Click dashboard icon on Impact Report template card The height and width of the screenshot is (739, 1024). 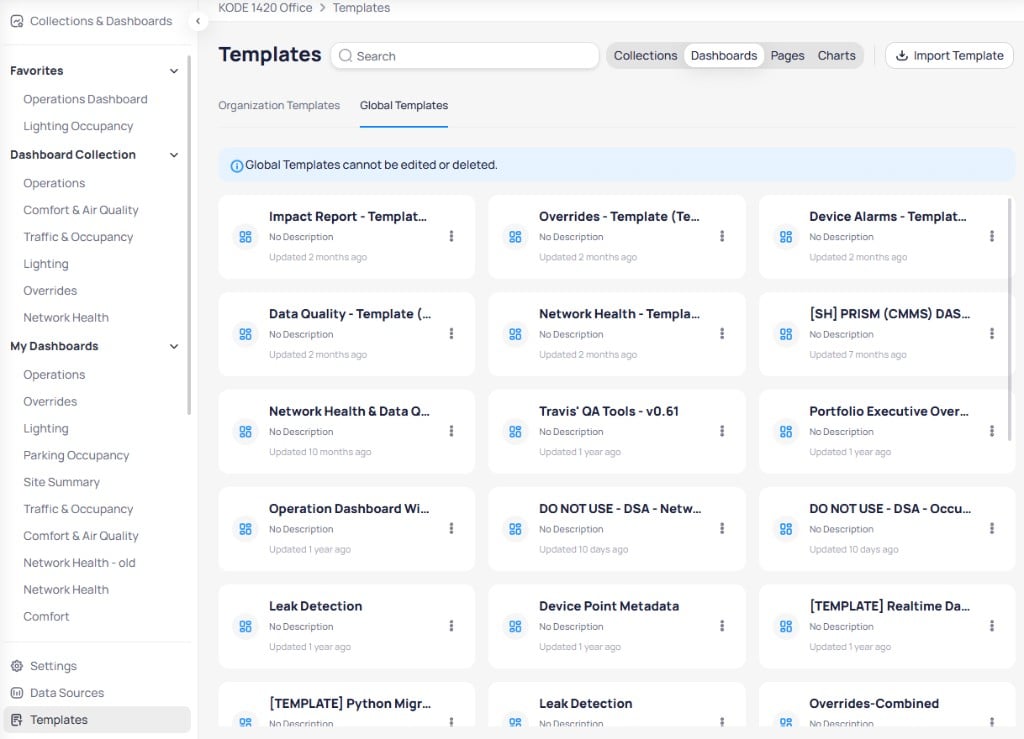(x=245, y=237)
